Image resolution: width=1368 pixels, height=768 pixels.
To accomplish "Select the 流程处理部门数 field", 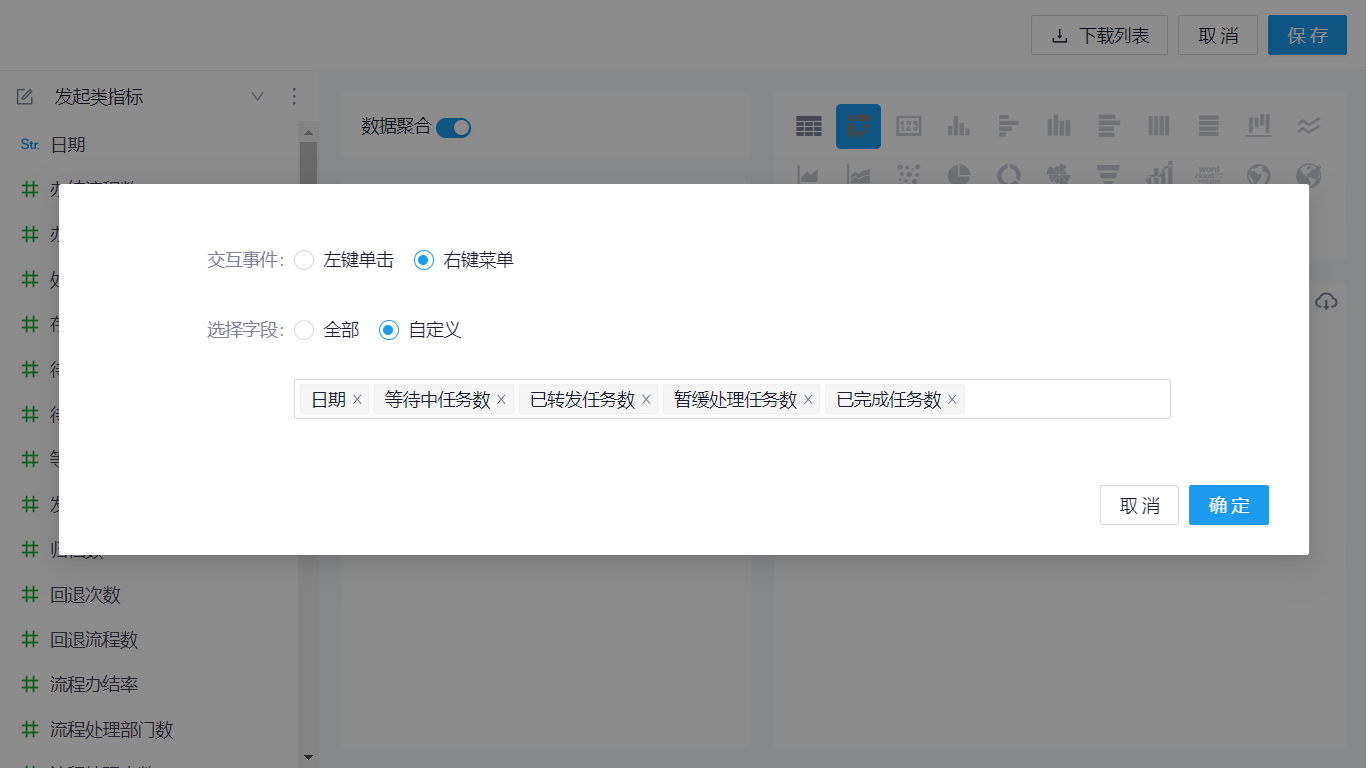I will 112,730.
